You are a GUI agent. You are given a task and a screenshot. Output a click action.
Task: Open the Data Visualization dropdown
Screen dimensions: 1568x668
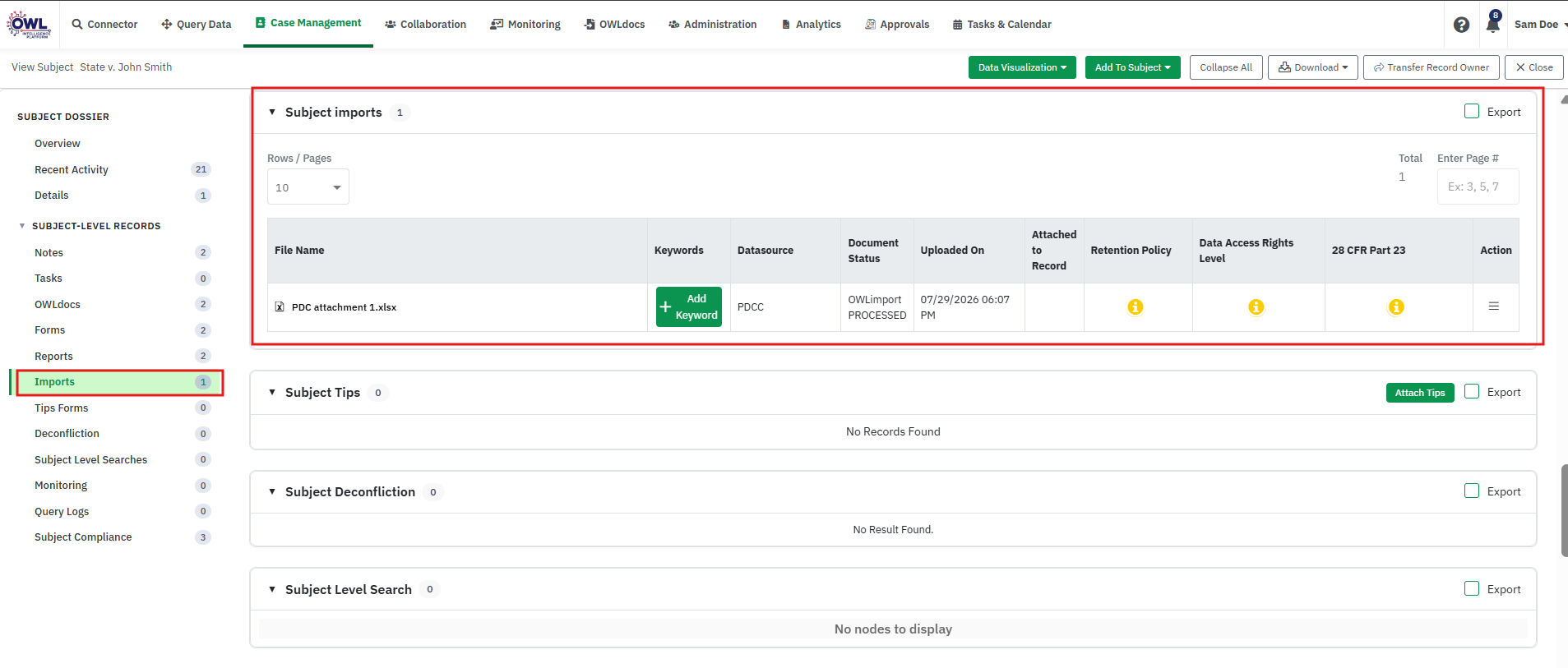(1022, 67)
